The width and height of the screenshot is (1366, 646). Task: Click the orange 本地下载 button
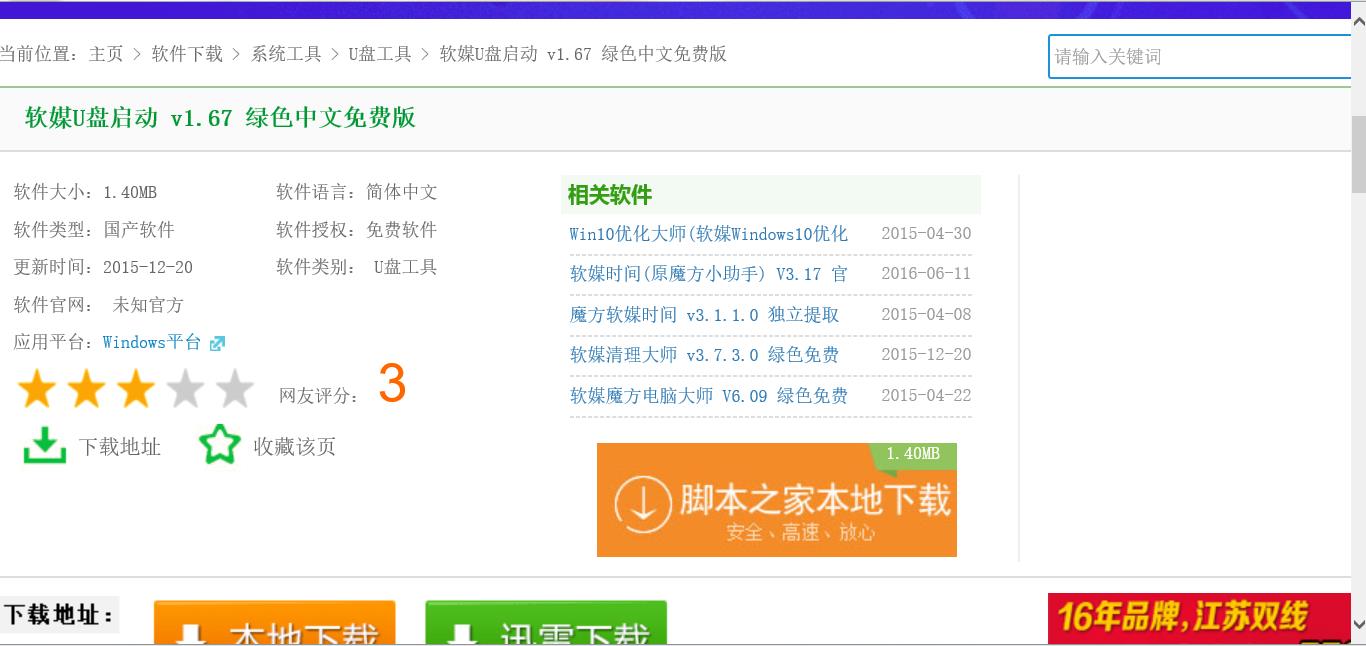275,623
